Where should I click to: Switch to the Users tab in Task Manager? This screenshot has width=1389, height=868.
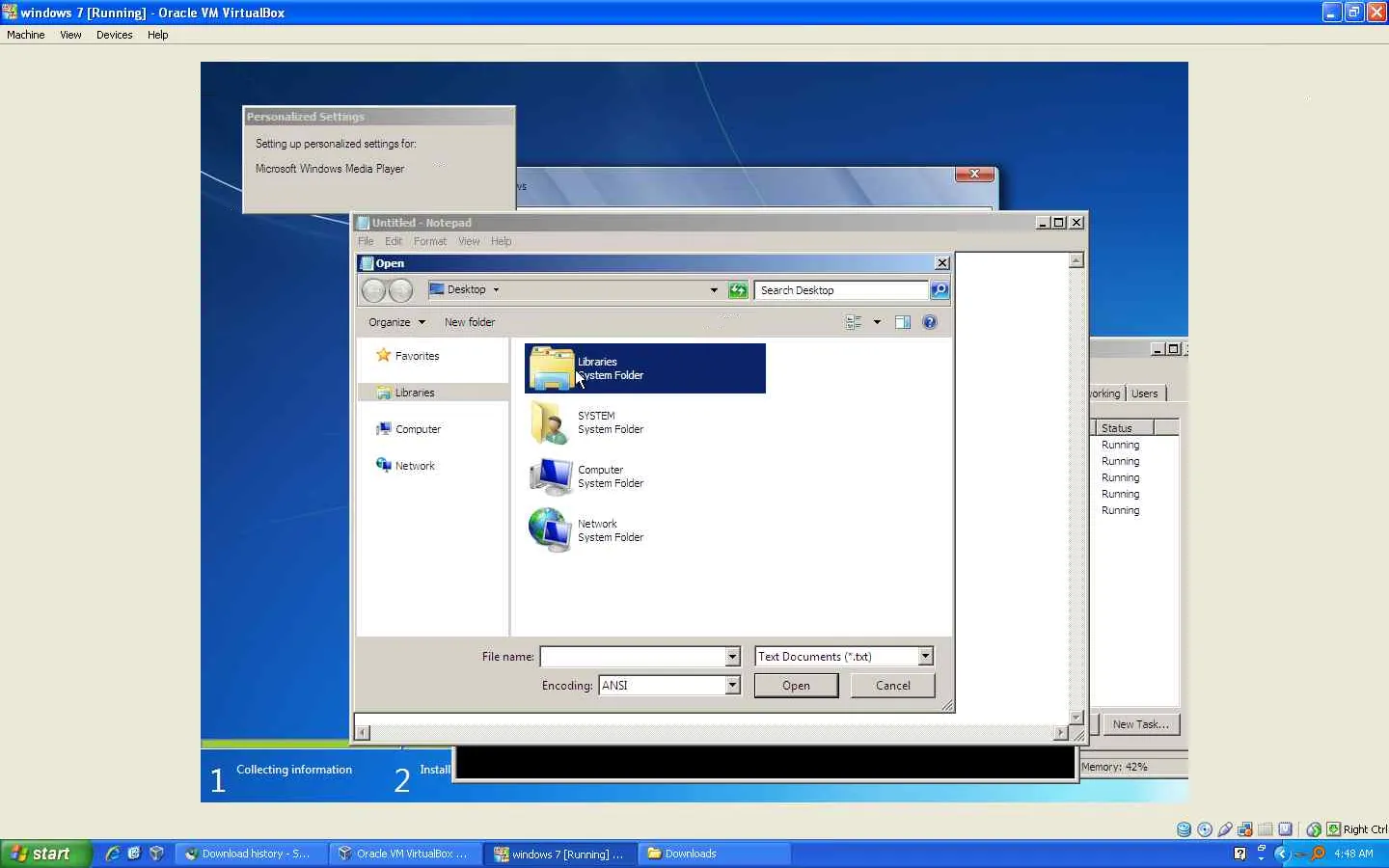(1145, 393)
